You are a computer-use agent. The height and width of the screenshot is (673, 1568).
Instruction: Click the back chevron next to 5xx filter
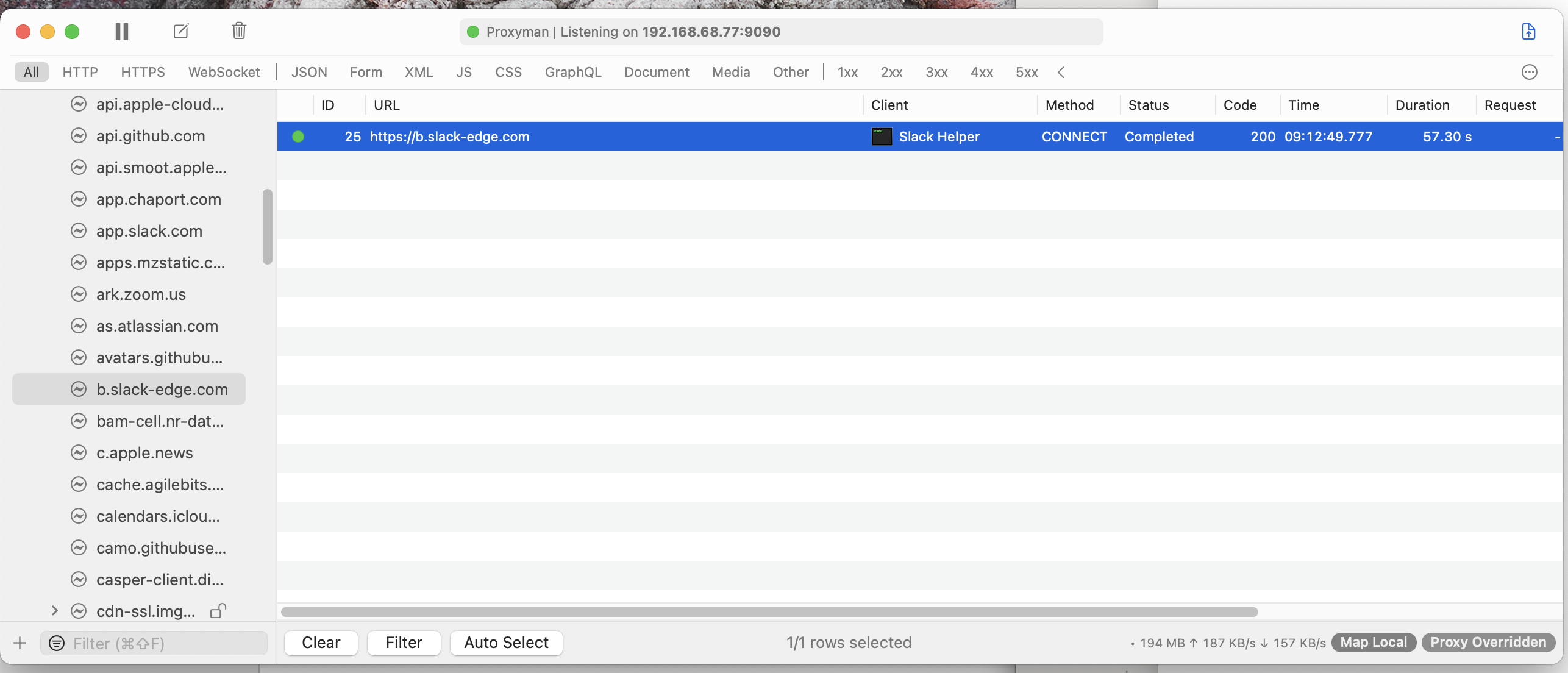[x=1061, y=72]
